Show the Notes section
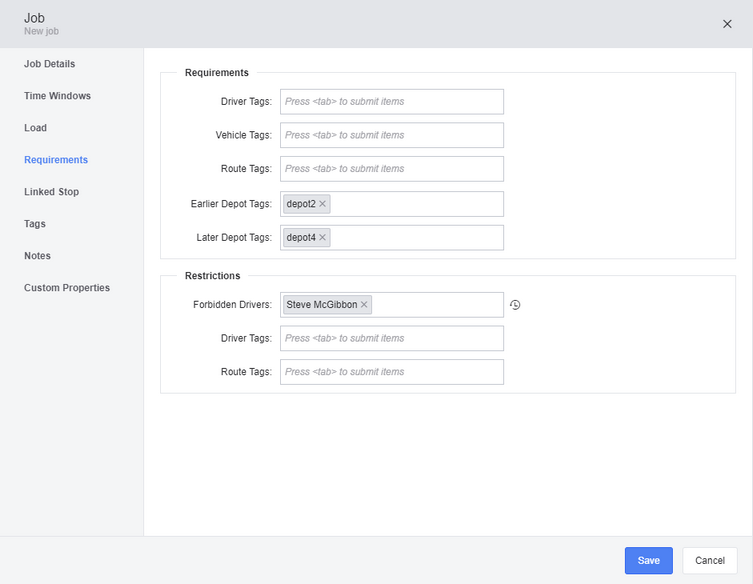 coord(37,256)
